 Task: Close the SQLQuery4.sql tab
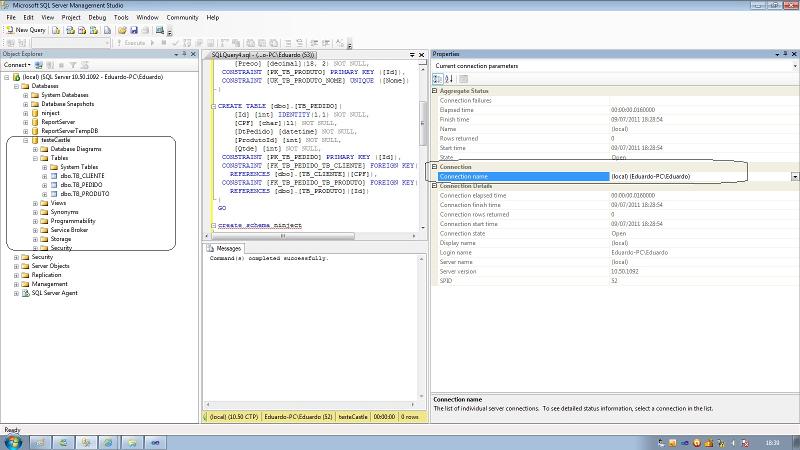pyautogui.click(x=421, y=55)
